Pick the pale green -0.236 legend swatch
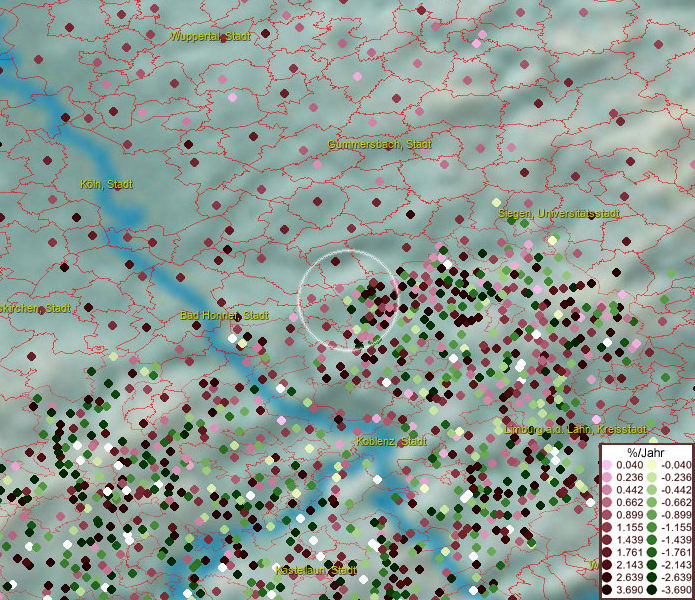Screen dimensions: 695x600 click(x=652, y=477)
